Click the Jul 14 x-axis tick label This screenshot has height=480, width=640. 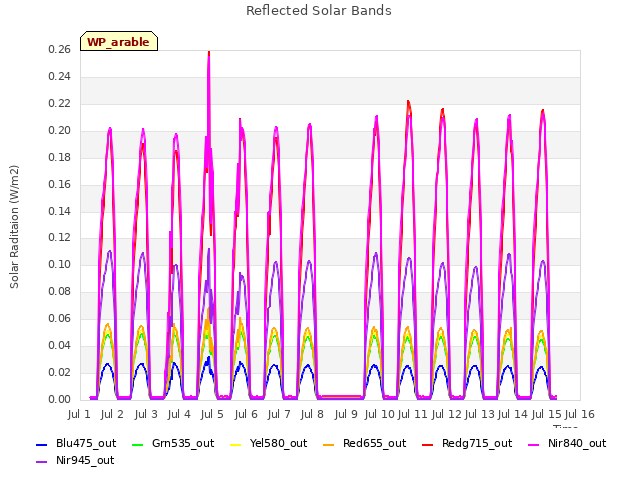(513, 414)
